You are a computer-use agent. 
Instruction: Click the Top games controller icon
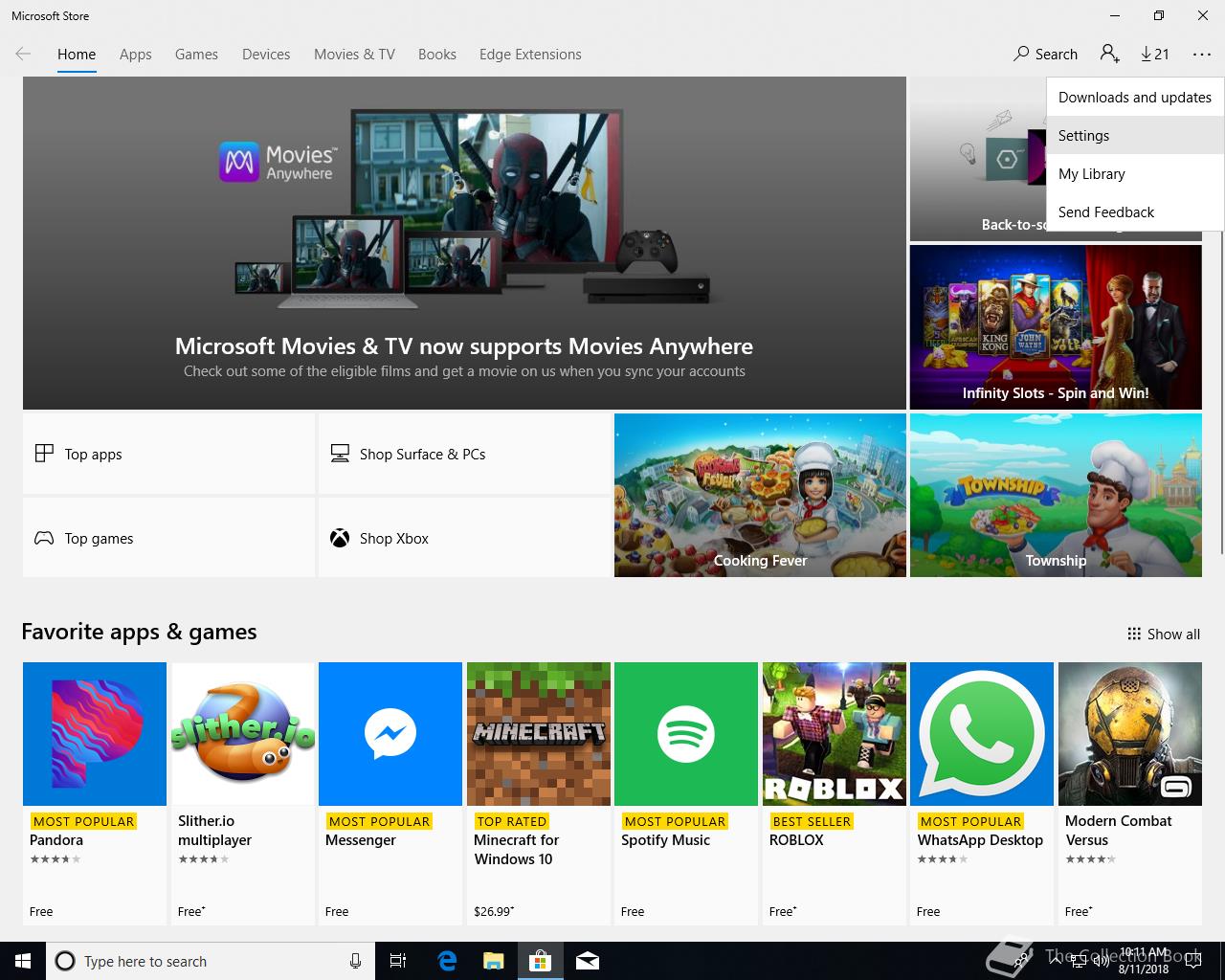click(44, 538)
